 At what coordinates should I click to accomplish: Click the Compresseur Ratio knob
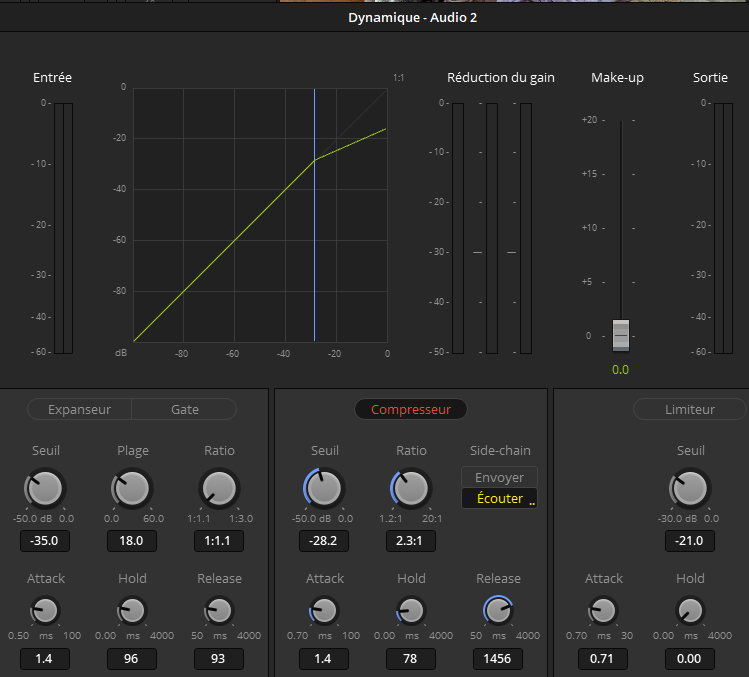tap(410, 489)
